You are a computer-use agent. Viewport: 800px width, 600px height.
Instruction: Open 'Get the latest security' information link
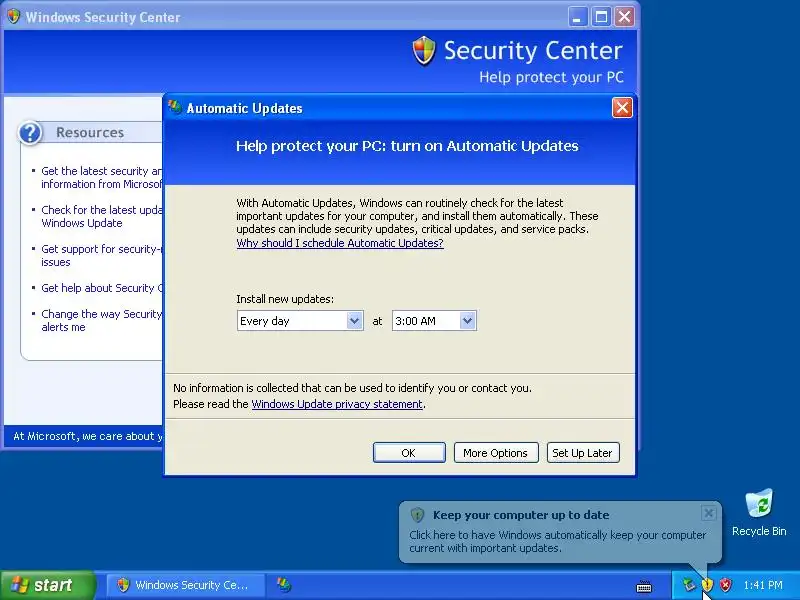tap(101, 178)
